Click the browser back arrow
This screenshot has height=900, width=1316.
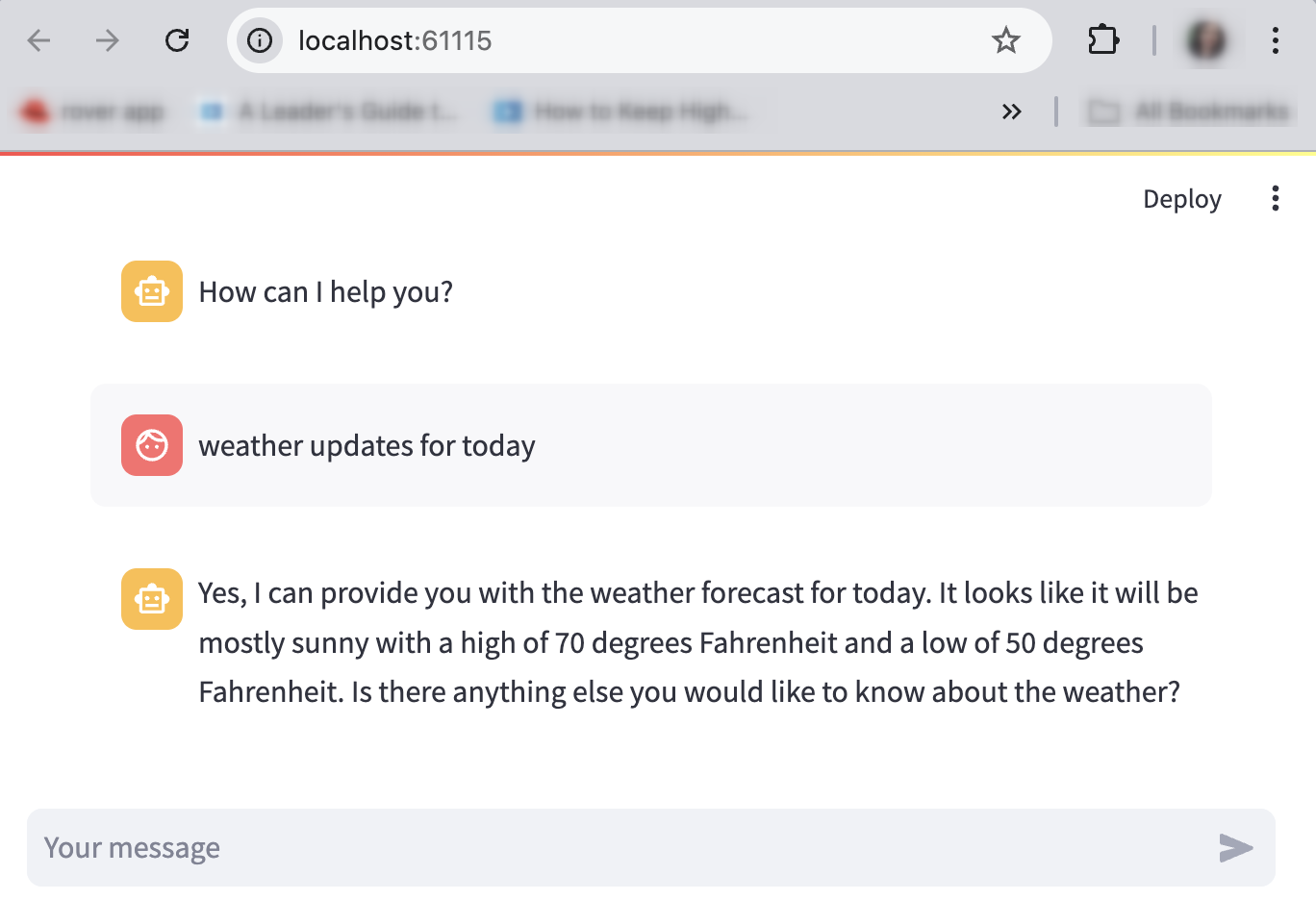tap(38, 40)
